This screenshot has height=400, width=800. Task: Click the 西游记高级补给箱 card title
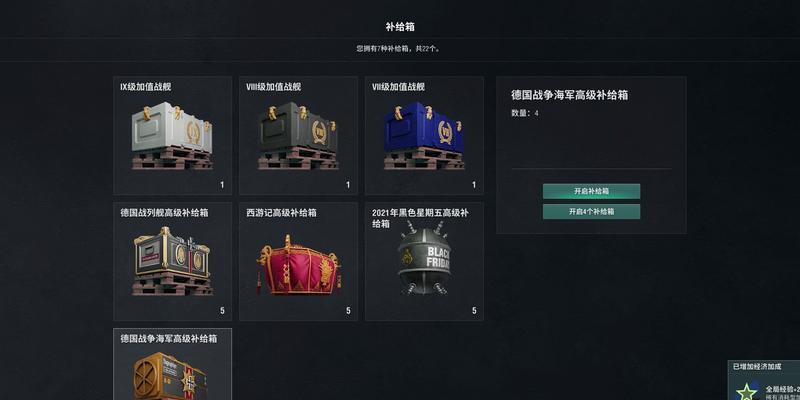click(x=281, y=213)
